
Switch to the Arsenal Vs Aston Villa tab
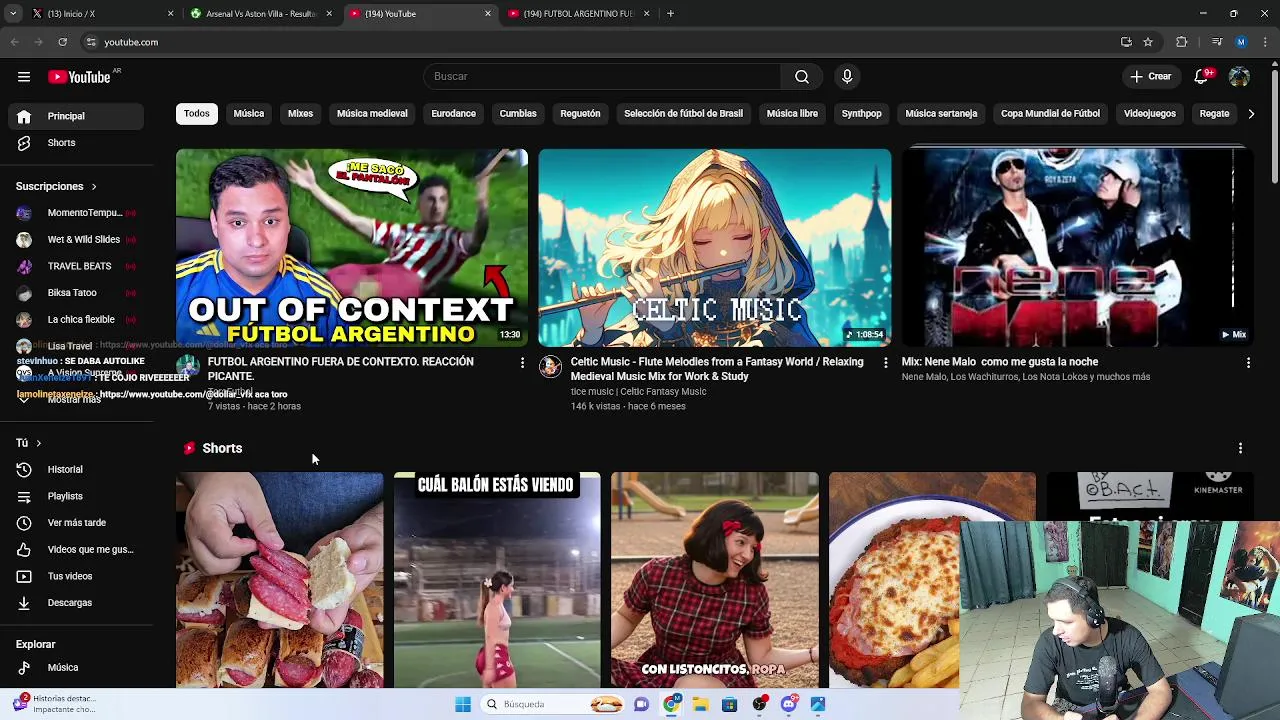[x=260, y=14]
